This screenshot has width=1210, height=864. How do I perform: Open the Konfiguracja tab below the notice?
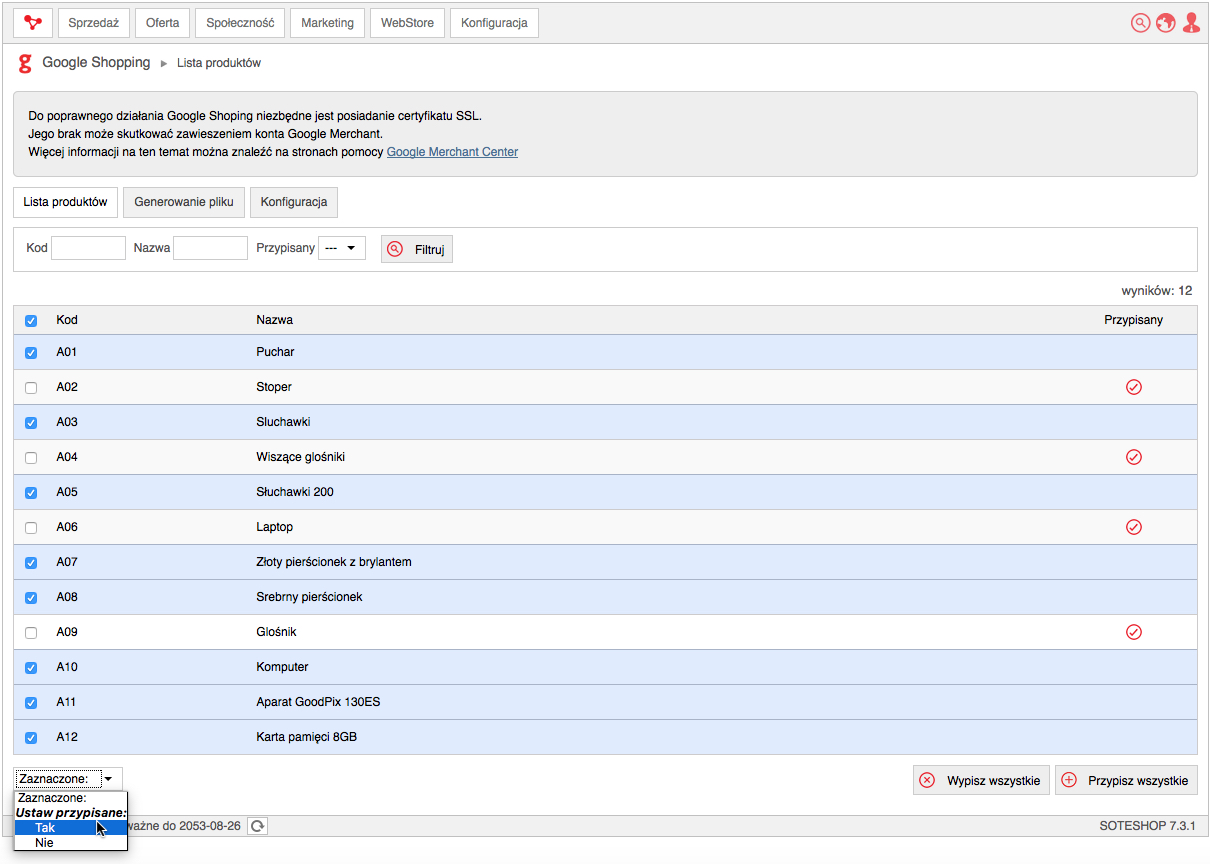click(294, 202)
